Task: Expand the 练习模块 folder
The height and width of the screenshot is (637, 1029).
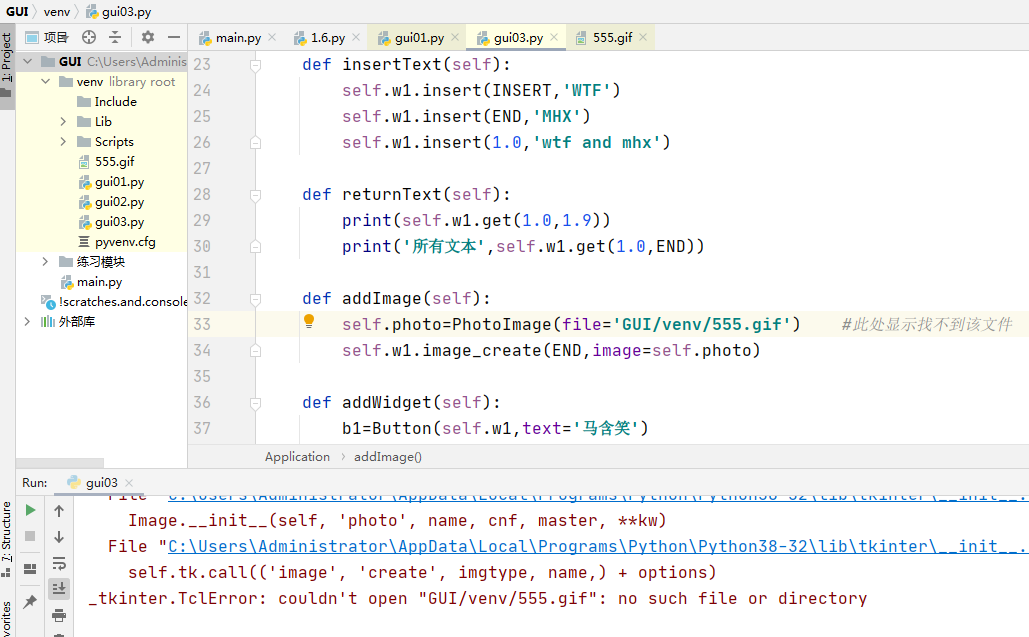Action: point(45,262)
